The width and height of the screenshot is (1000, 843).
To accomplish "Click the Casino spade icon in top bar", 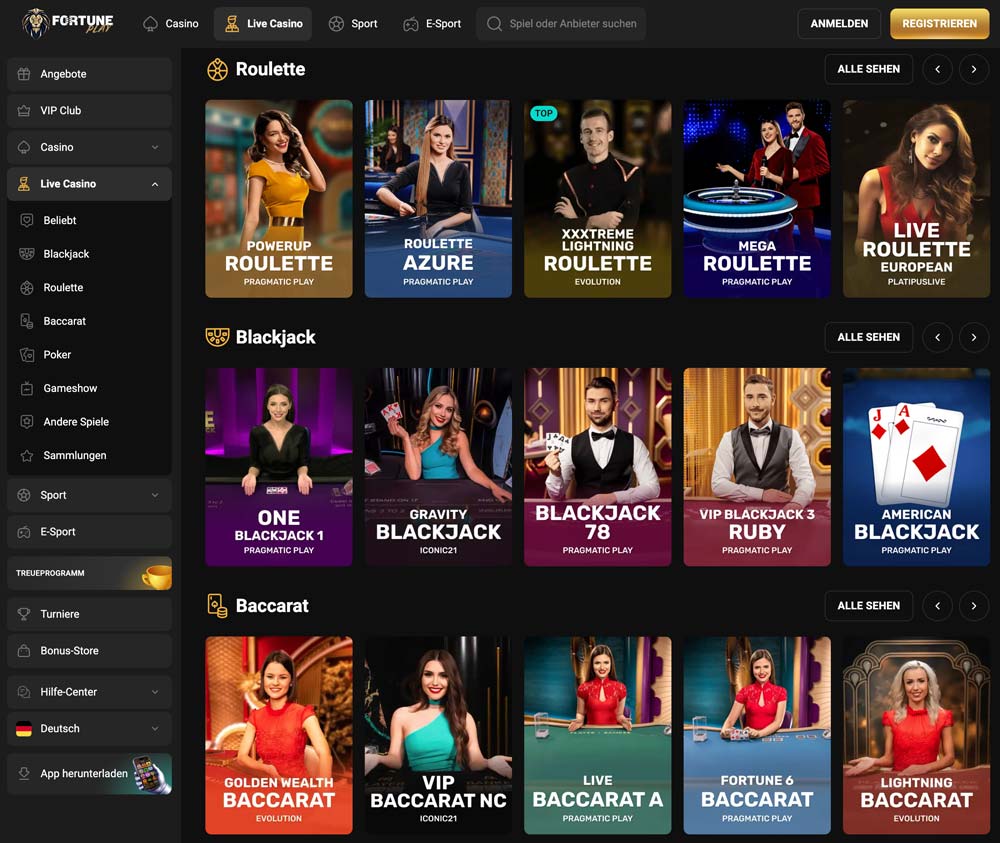I will coord(151,24).
